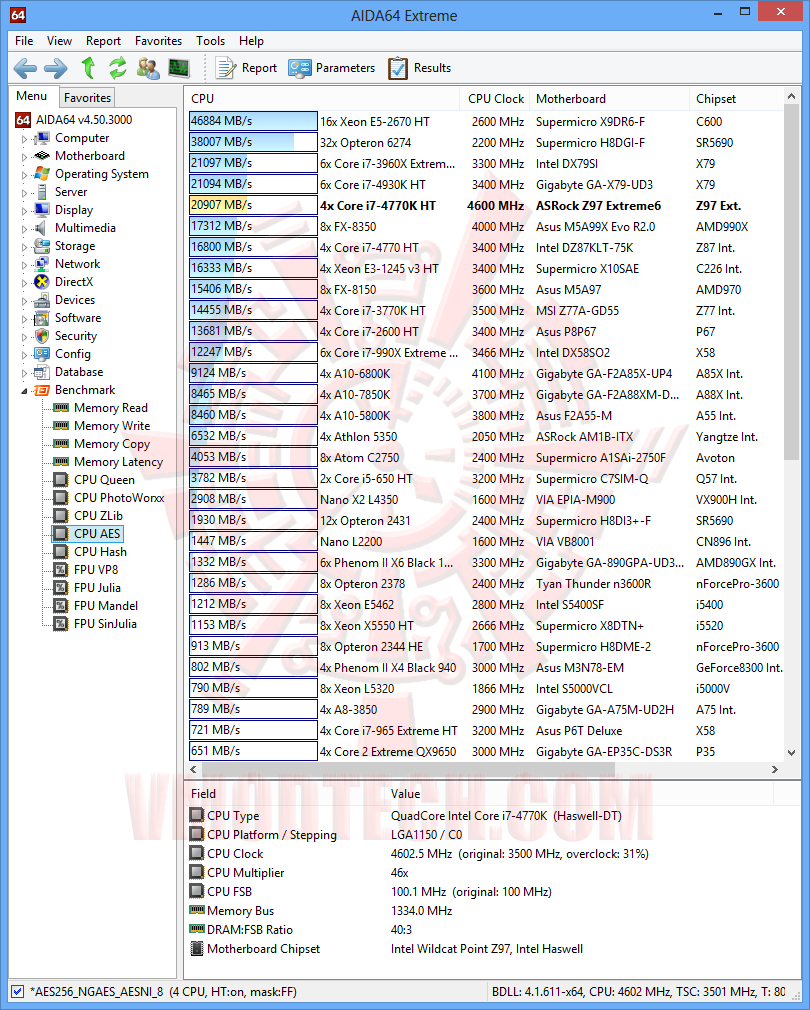The image size is (810, 1010).
Task: Open the Memory Copy benchmark
Action: [112, 444]
